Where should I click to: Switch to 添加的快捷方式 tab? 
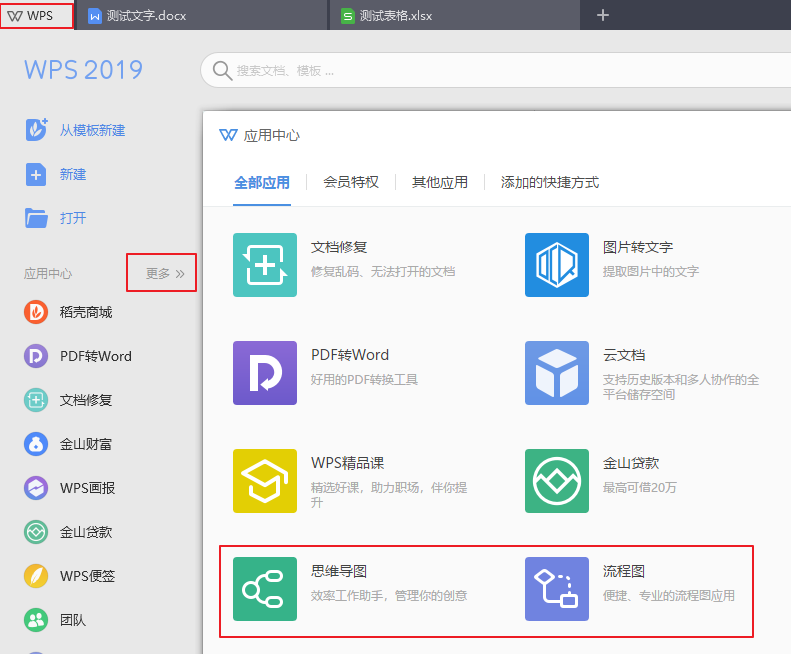pyautogui.click(x=550, y=182)
